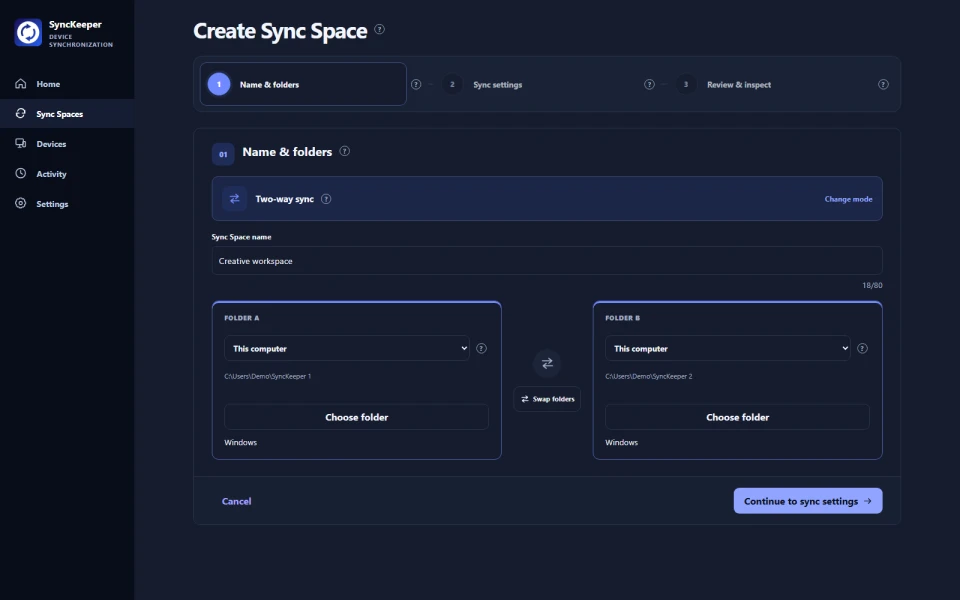Select step 1 Name & folders tab
This screenshot has height=600, width=960.
point(303,84)
